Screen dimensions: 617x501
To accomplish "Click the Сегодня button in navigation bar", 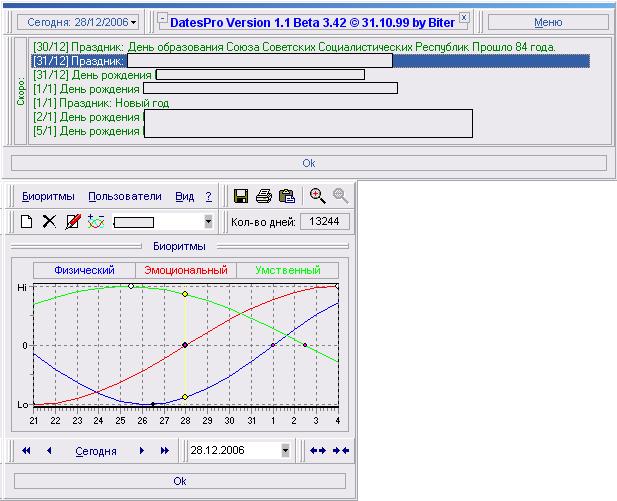I will pos(96,452).
